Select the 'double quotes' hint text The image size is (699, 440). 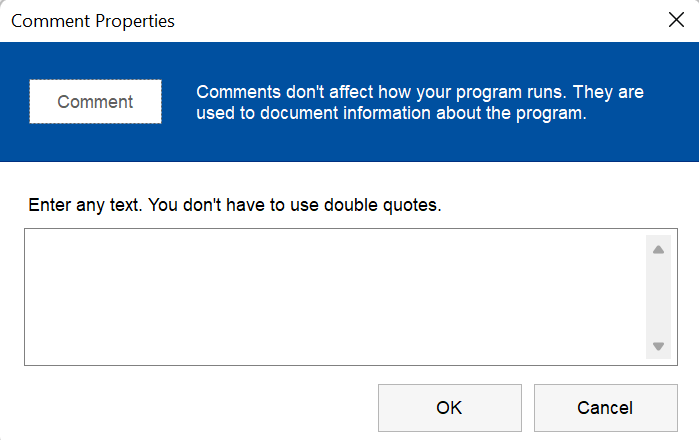coord(382,205)
